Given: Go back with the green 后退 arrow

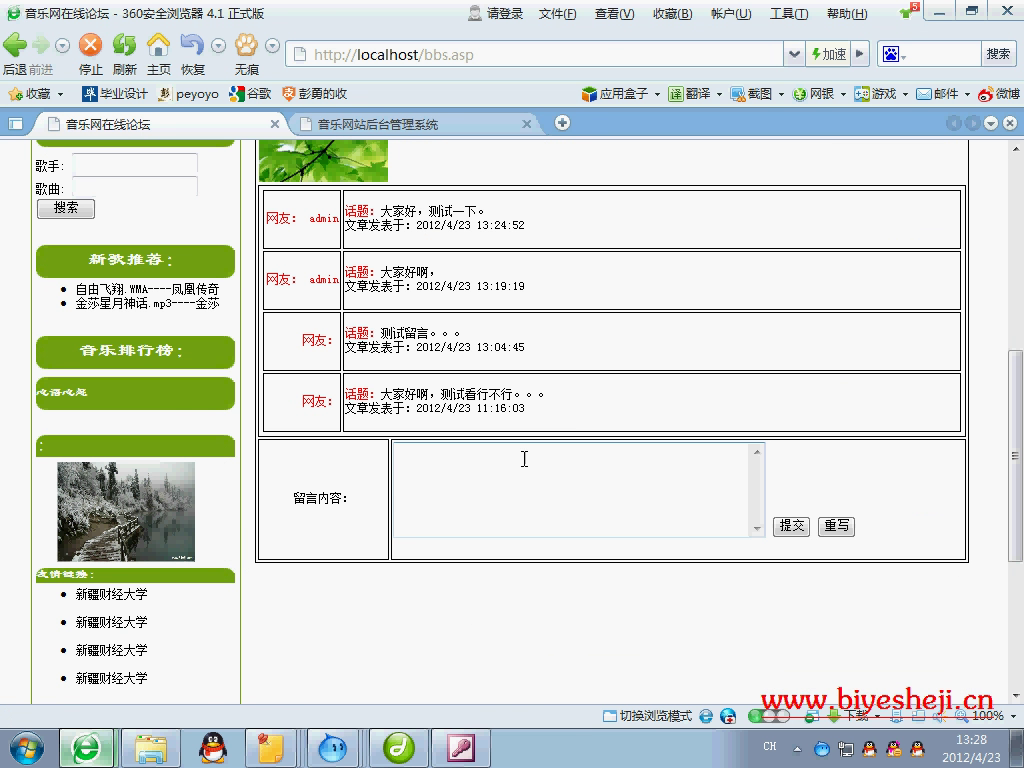Looking at the screenshot, I should click(15, 45).
